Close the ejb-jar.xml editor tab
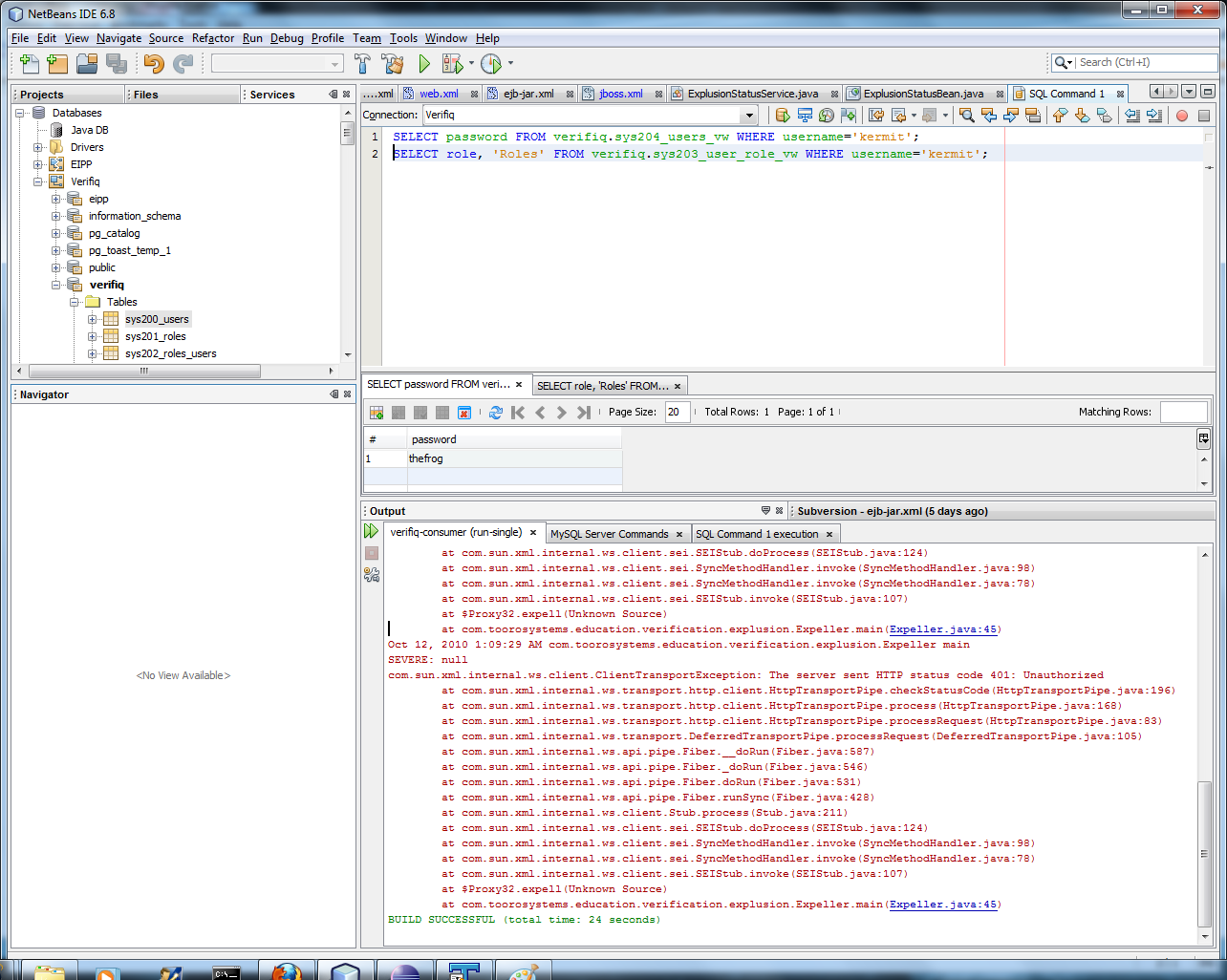This screenshot has width=1227, height=980. tap(570, 95)
